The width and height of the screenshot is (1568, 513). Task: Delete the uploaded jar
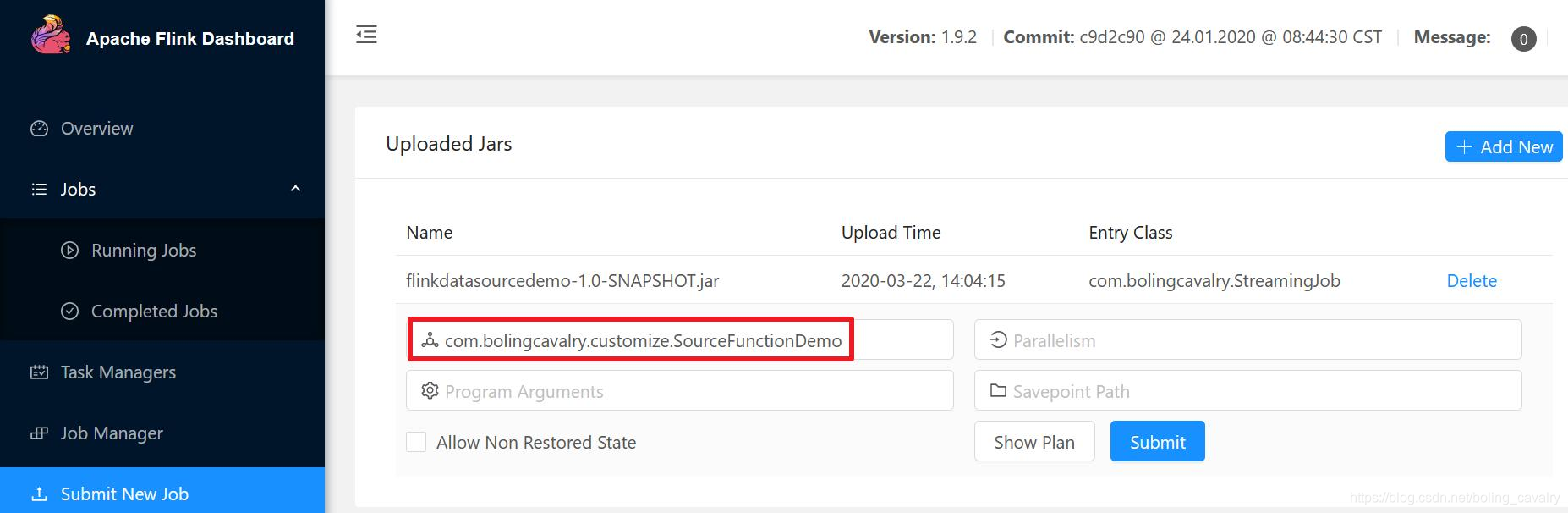1472,281
